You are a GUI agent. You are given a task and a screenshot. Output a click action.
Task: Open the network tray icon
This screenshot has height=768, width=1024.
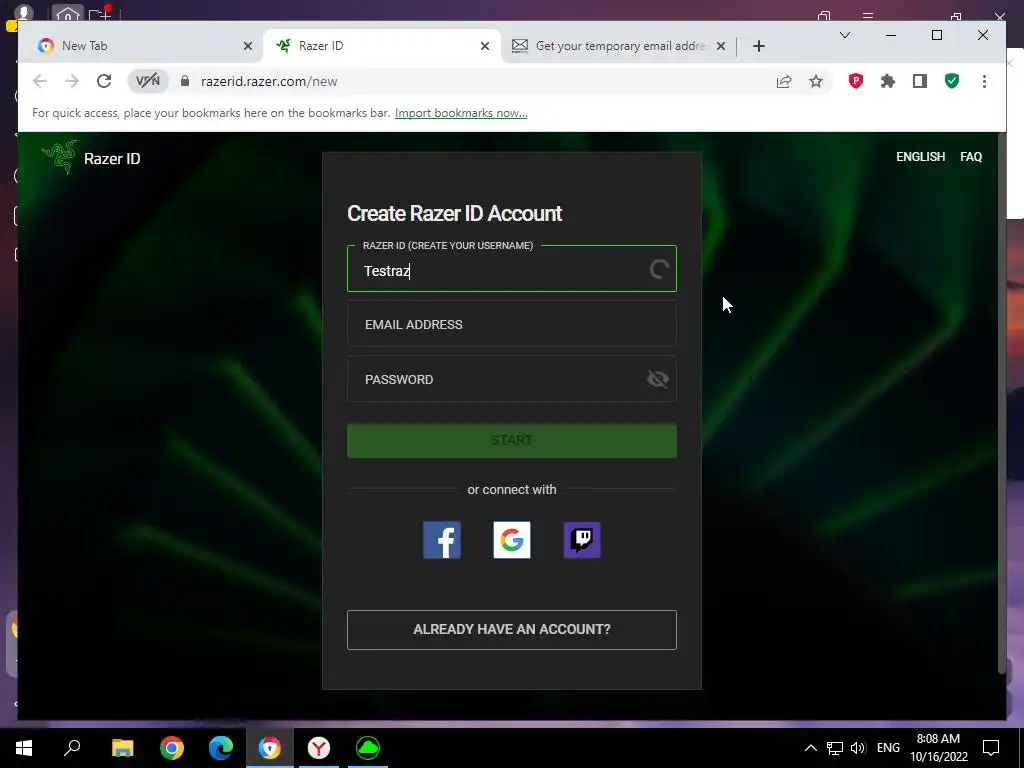835,748
